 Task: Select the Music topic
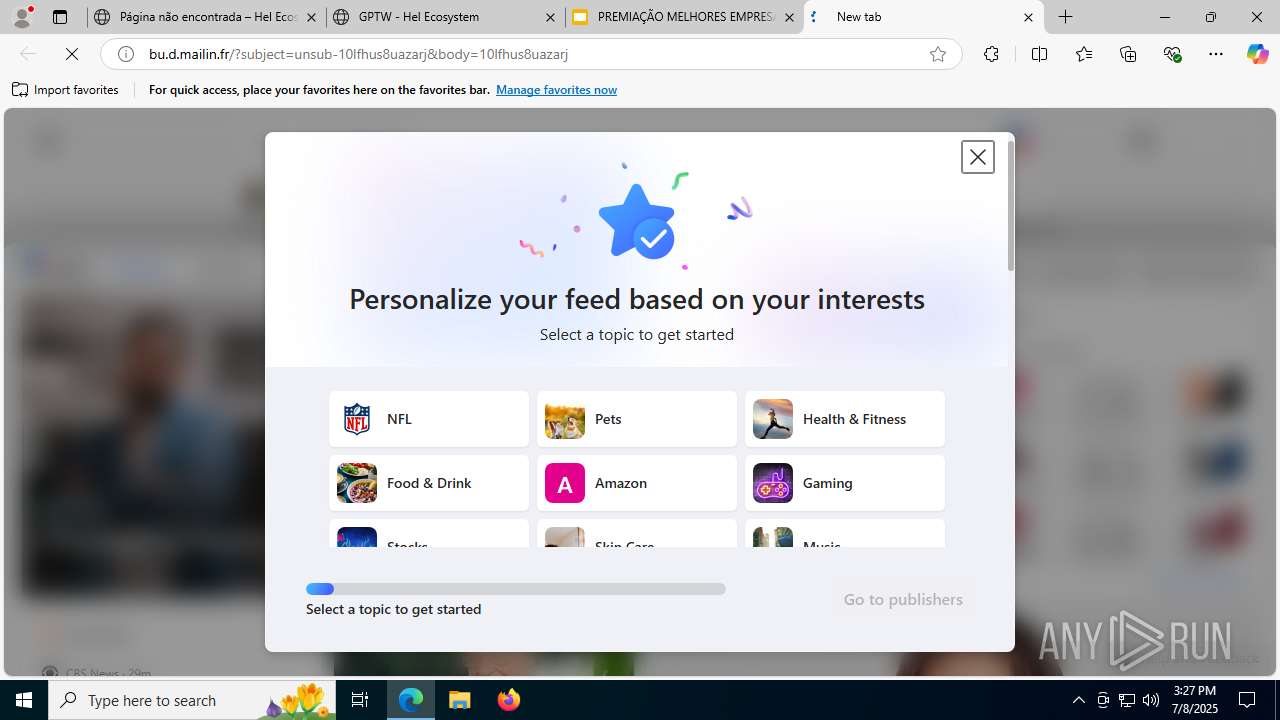pyautogui.click(x=845, y=534)
